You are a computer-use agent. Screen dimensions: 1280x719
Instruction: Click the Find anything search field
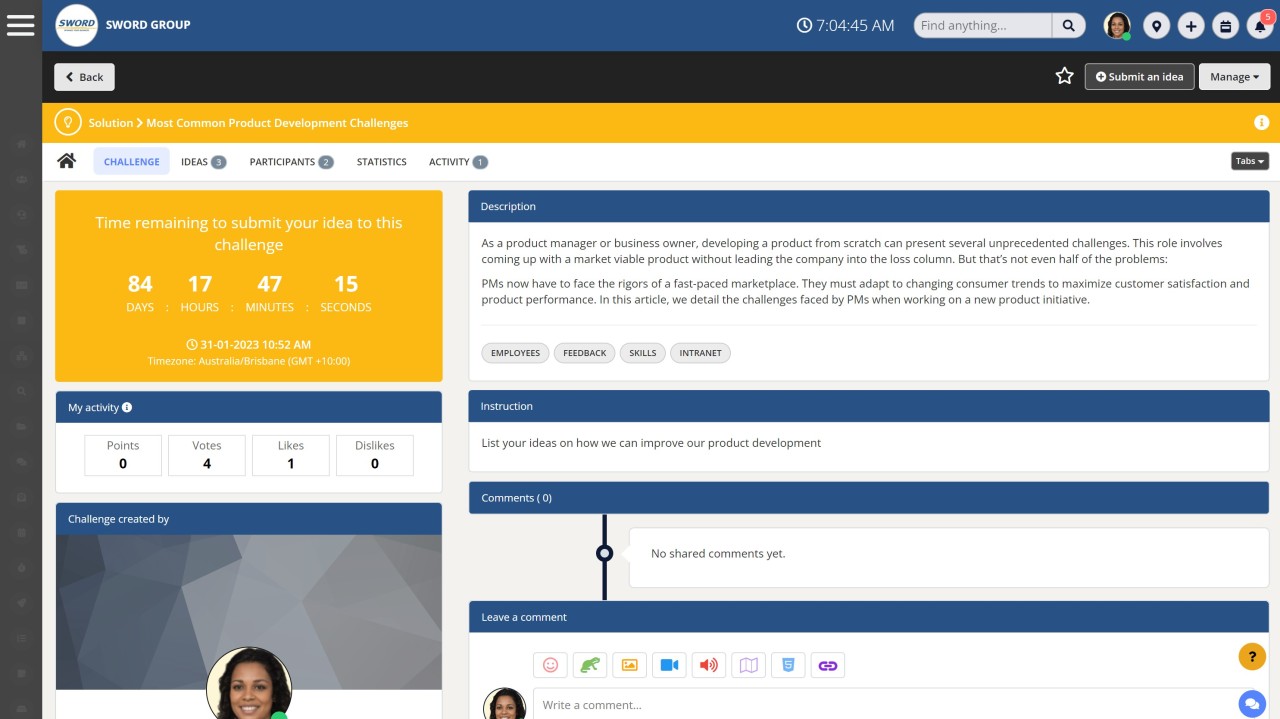(x=981, y=25)
